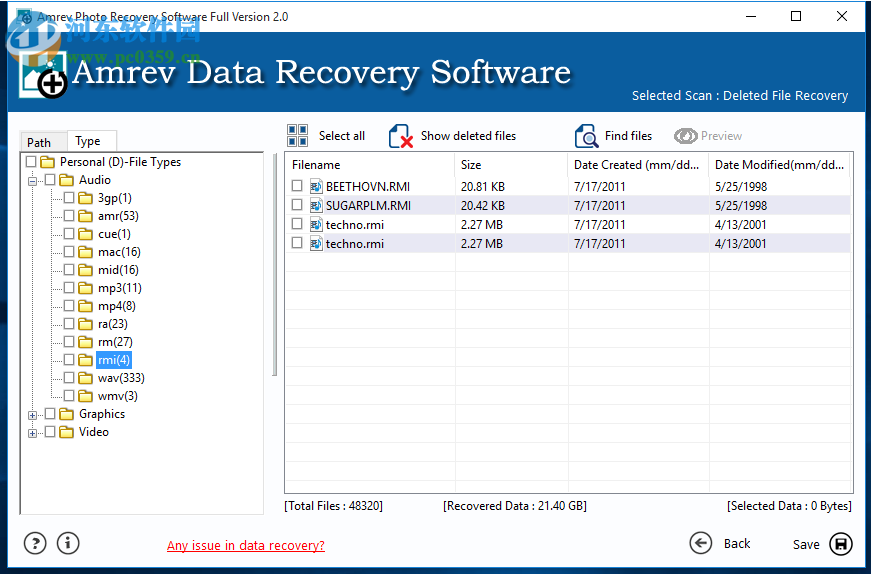Click the Select all grid icon
The image size is (871, 574).
pyautogui.click(x=297, y=136)
